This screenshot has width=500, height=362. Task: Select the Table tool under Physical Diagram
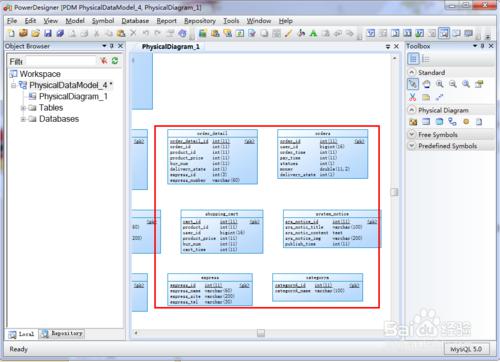click(x=426, y=122)
